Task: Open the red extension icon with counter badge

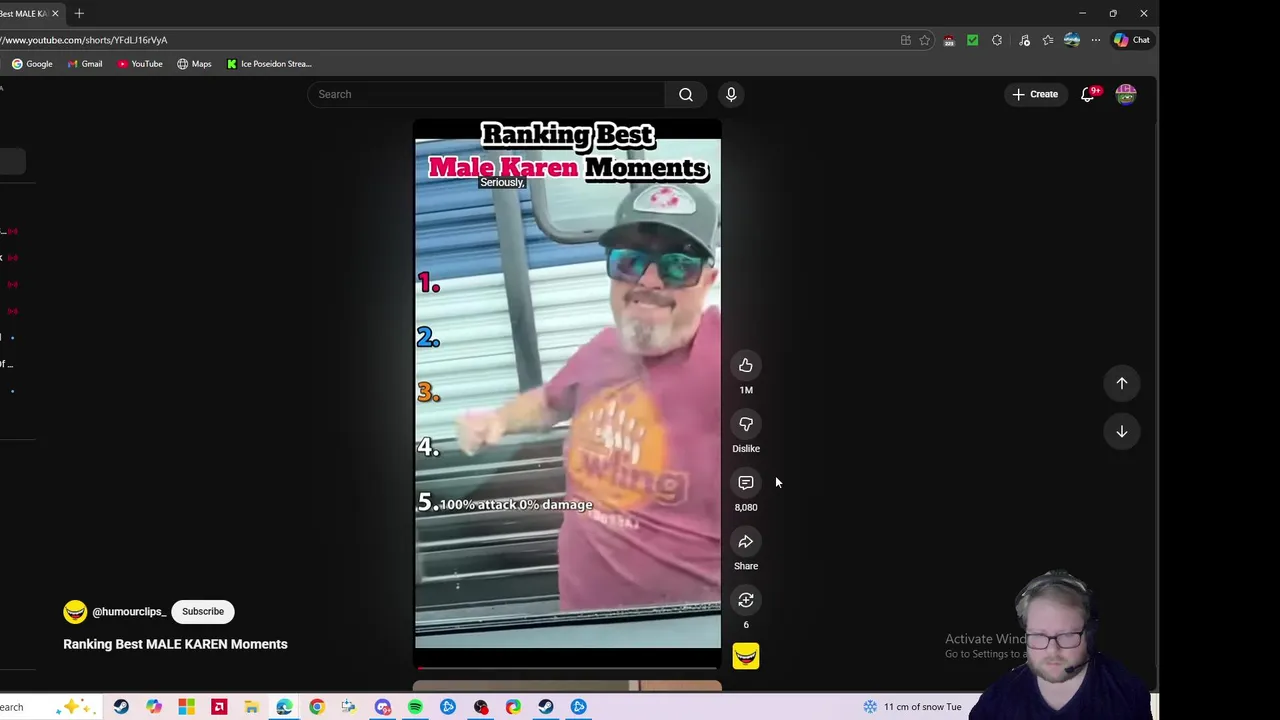Action: [949, 41]
